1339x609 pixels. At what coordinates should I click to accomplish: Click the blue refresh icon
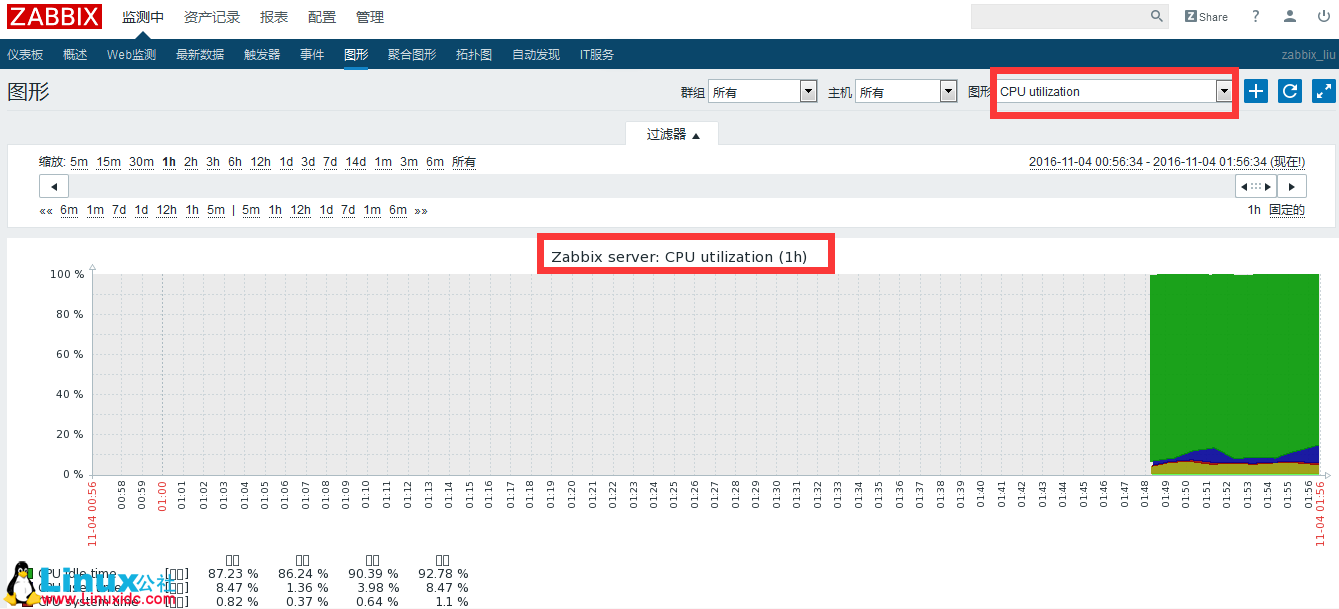(x=1289, y=91)
